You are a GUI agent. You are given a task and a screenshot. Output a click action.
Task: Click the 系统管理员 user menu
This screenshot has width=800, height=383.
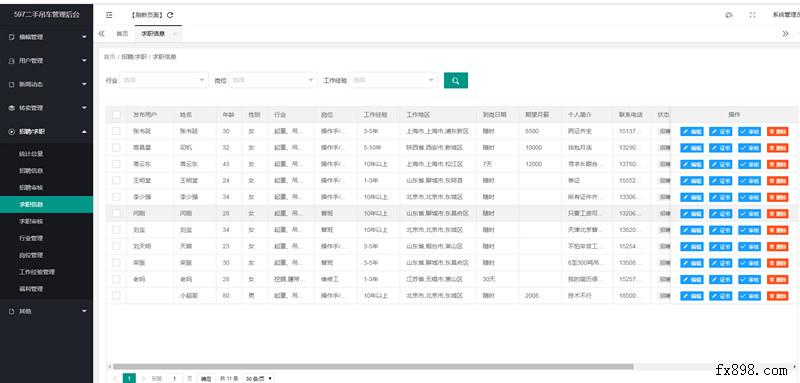[x=786, y=15]
